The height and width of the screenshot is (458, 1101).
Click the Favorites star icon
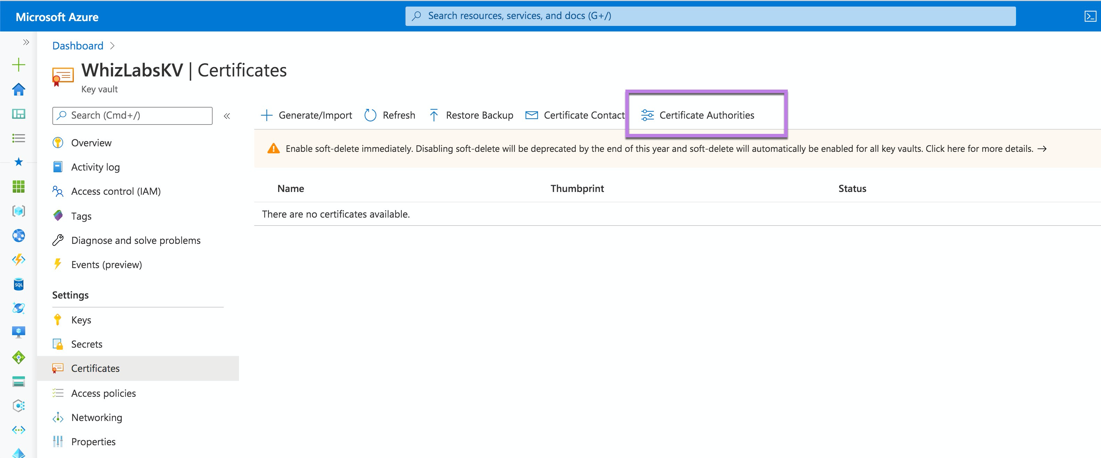click(19, 162)
